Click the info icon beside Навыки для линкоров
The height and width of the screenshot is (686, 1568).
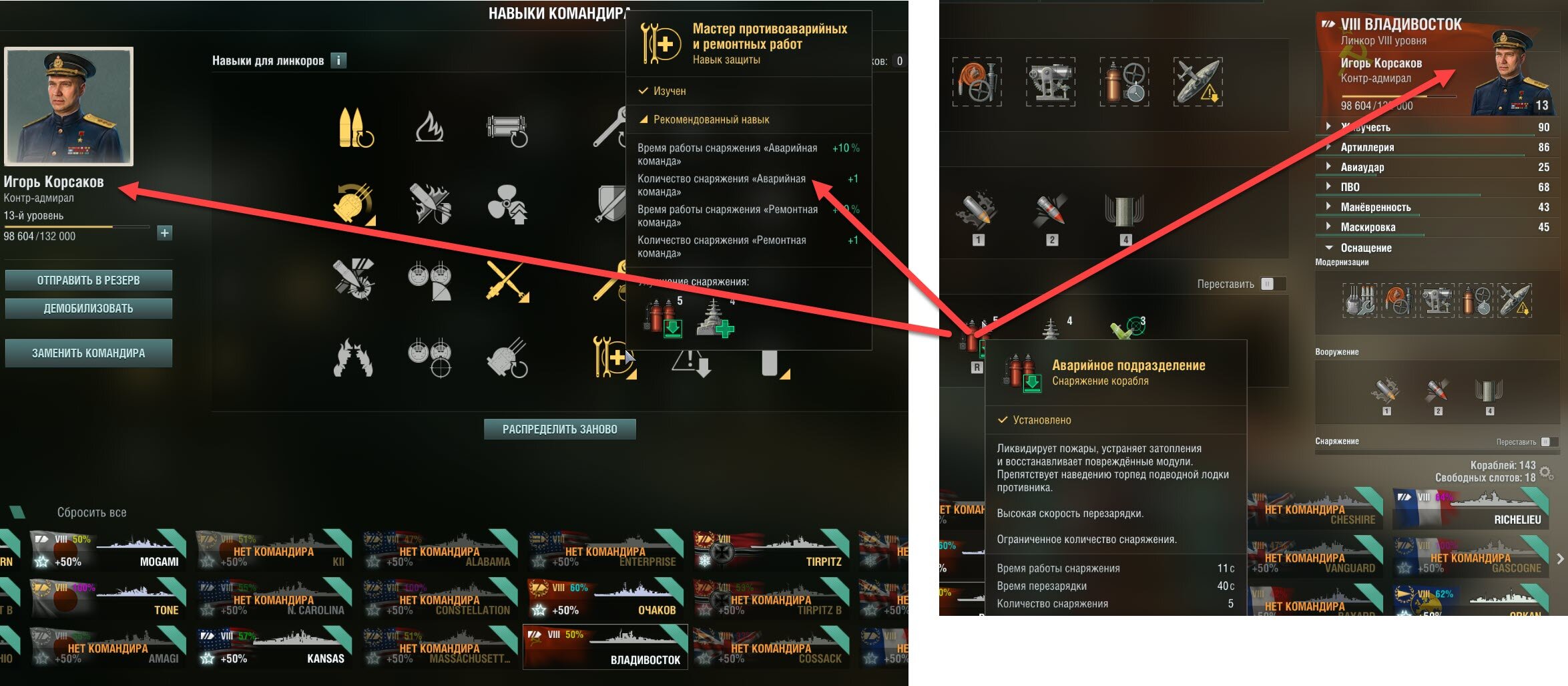(338, 61)
